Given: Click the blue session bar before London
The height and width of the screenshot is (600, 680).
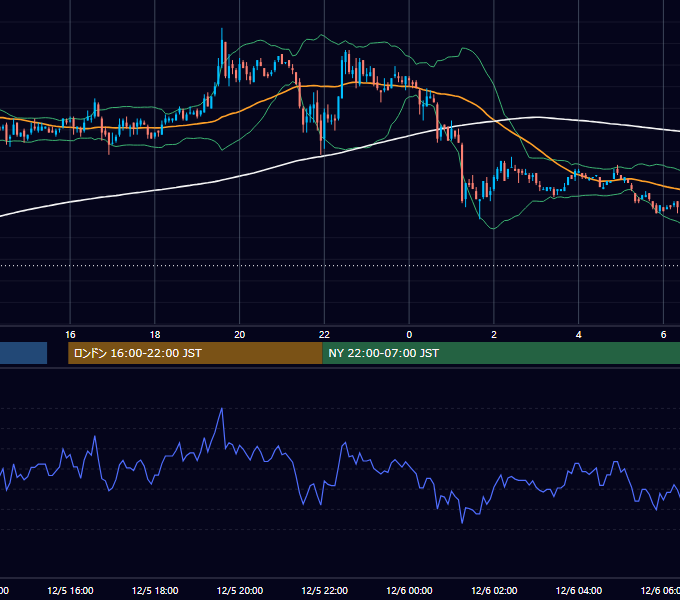Looking at the screenshot, I should pos(23,353).
